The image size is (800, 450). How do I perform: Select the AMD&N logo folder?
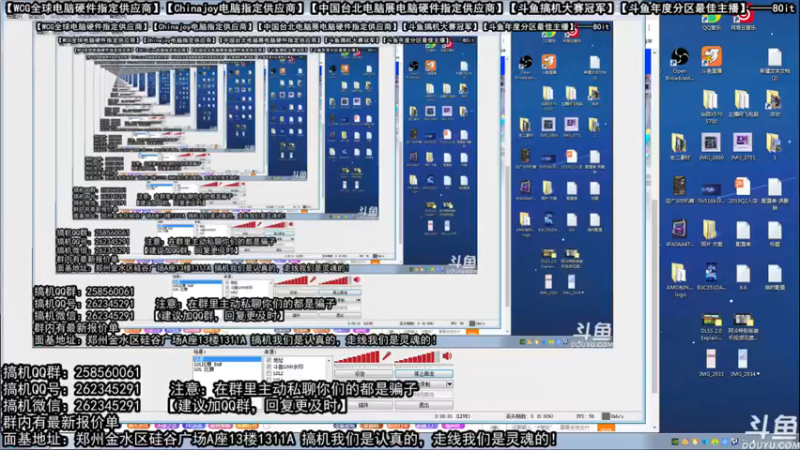click(679, 280)
